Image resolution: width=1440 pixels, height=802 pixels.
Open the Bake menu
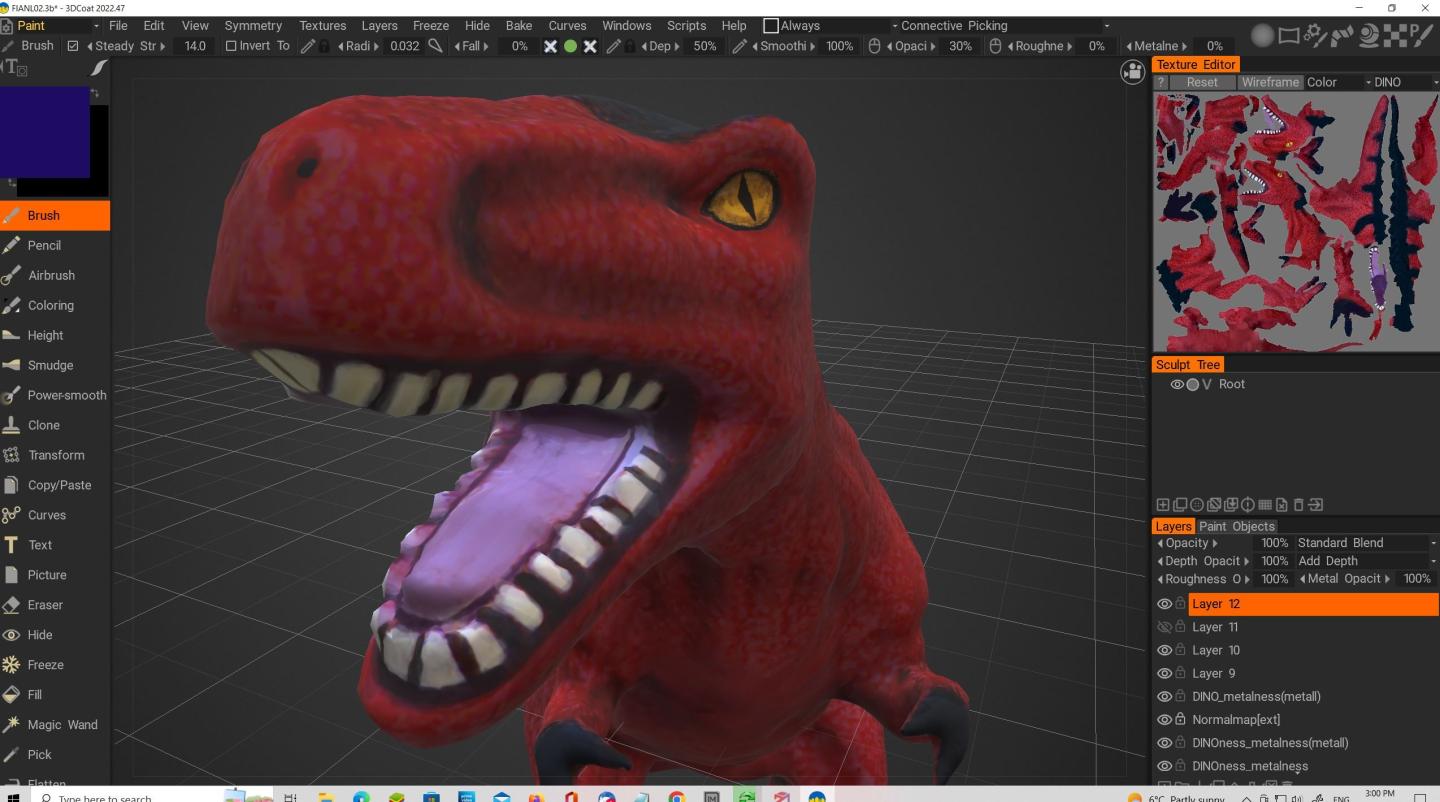point(519,26)
